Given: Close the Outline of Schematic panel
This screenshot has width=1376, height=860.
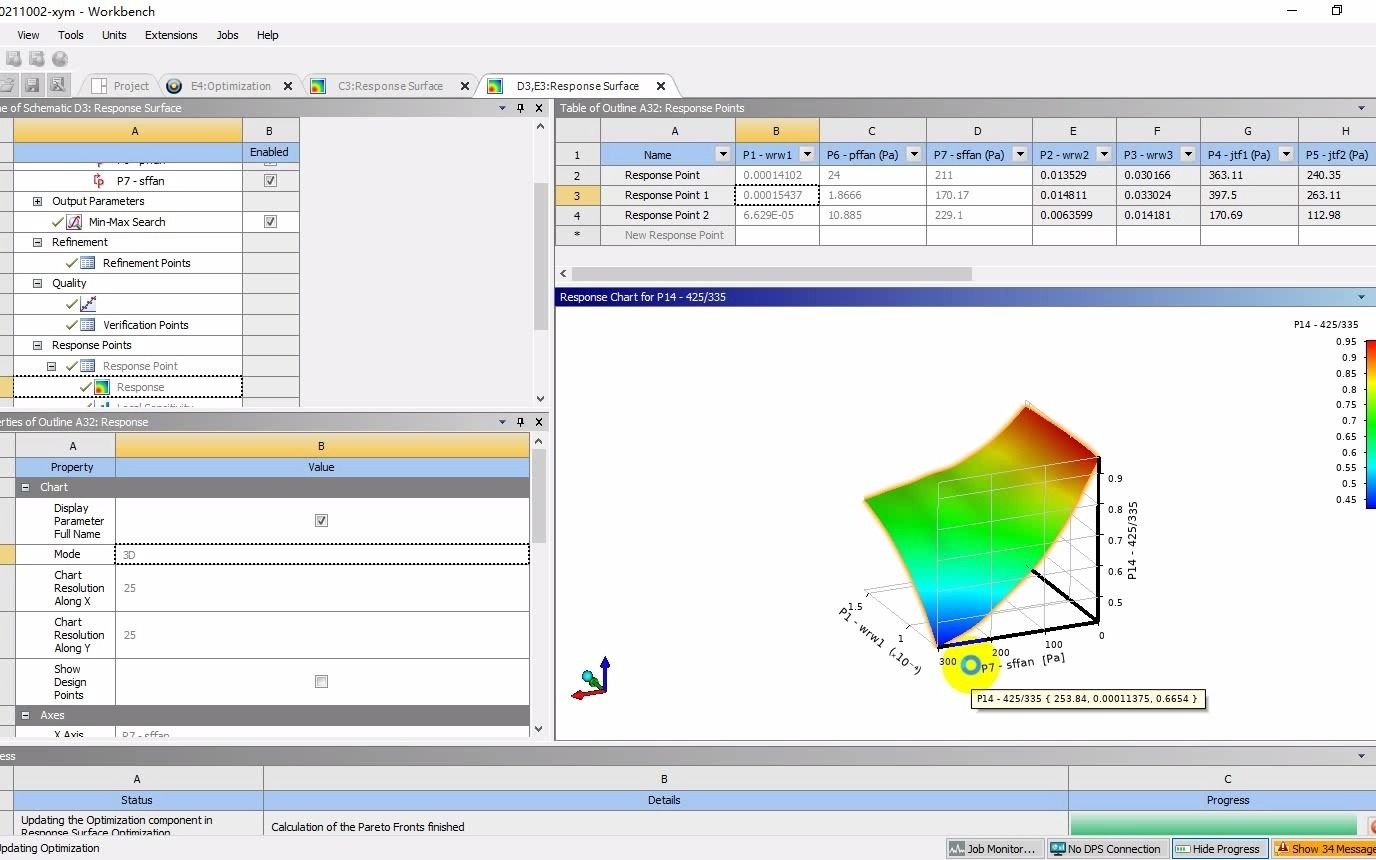Looking at the screenshot, I should point(539,108).
